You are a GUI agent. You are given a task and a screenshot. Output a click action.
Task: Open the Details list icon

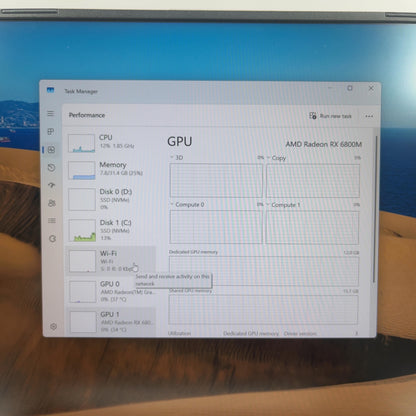coord(52,221)
